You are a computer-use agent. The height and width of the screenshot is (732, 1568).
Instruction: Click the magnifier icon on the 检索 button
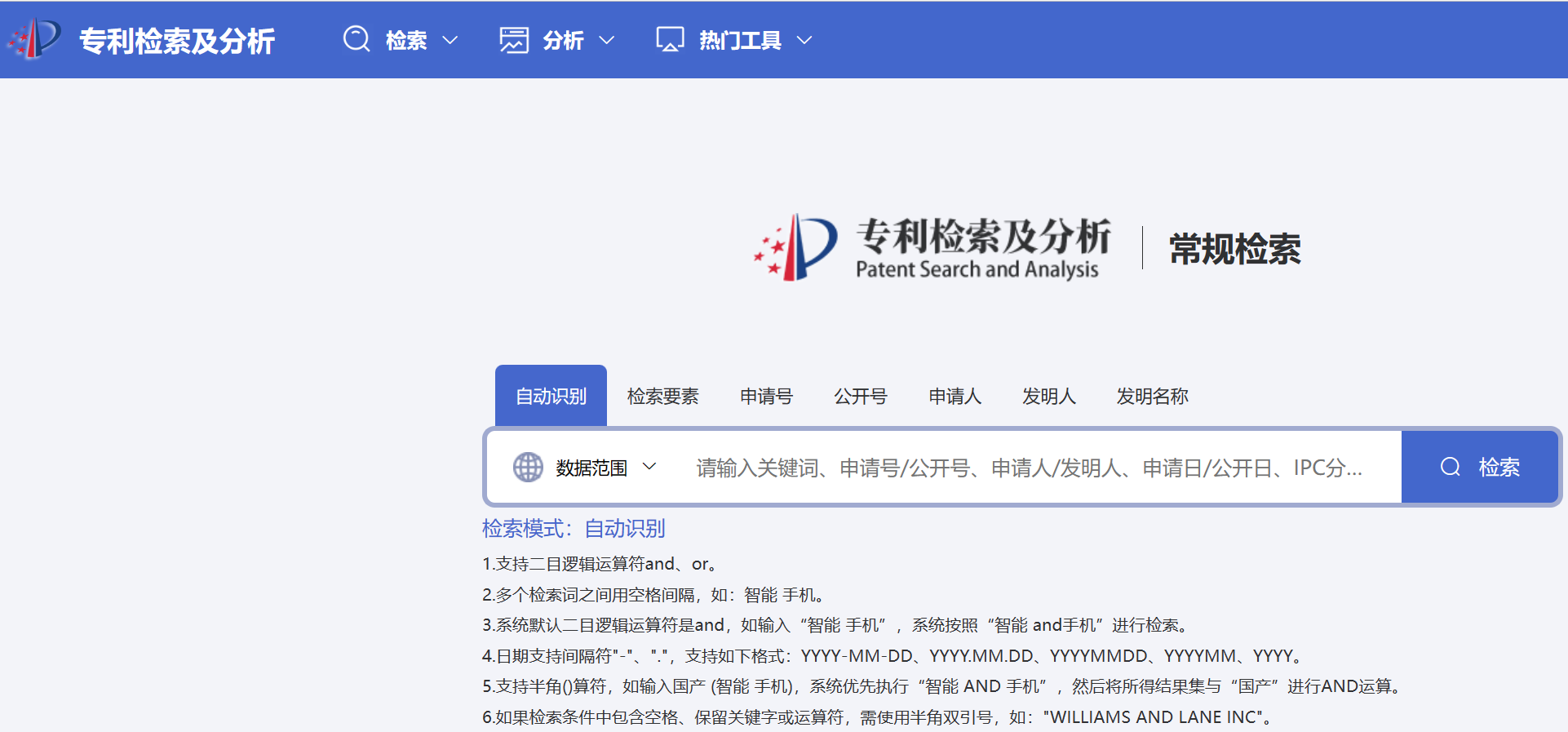point(1450,467)
